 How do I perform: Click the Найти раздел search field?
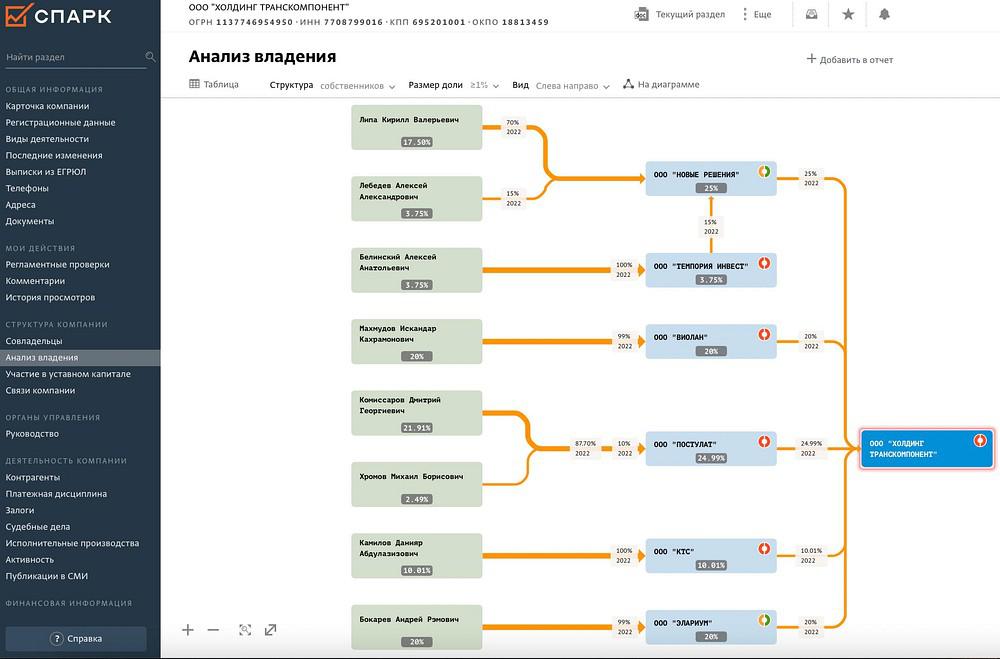pos(74,57)
